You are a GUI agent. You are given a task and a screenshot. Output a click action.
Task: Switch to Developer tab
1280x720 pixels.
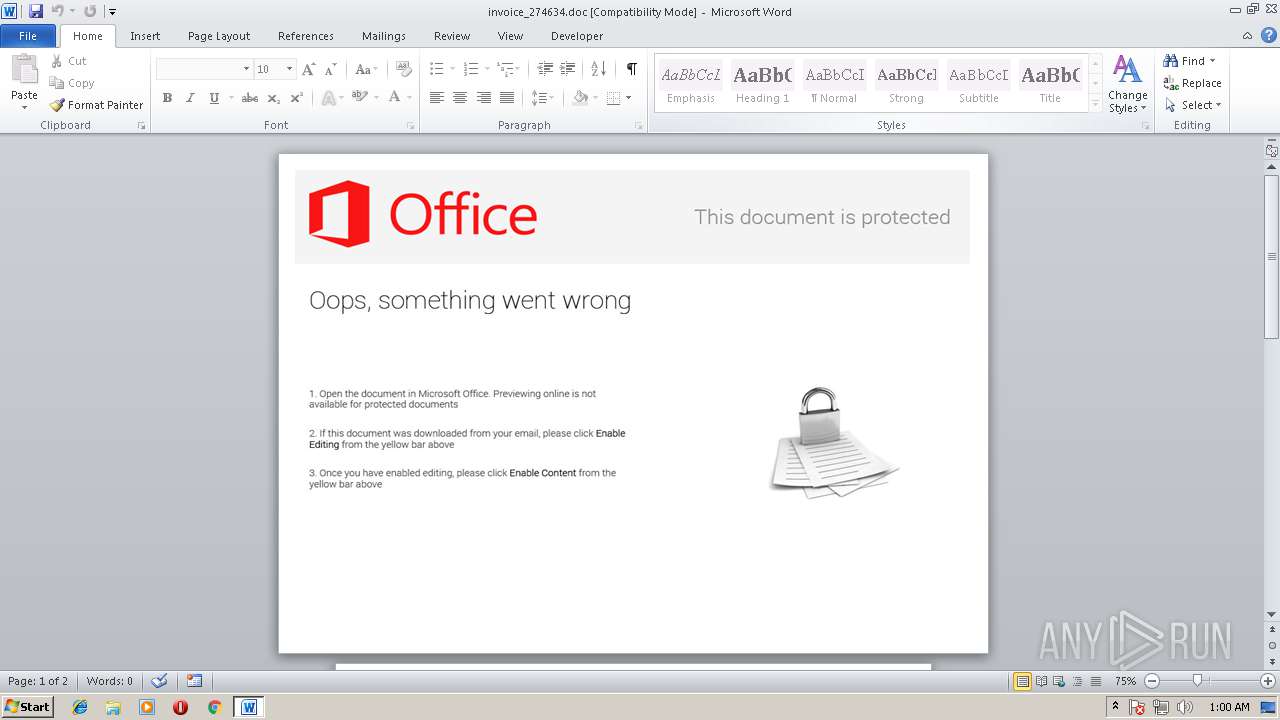pos(577,36)
